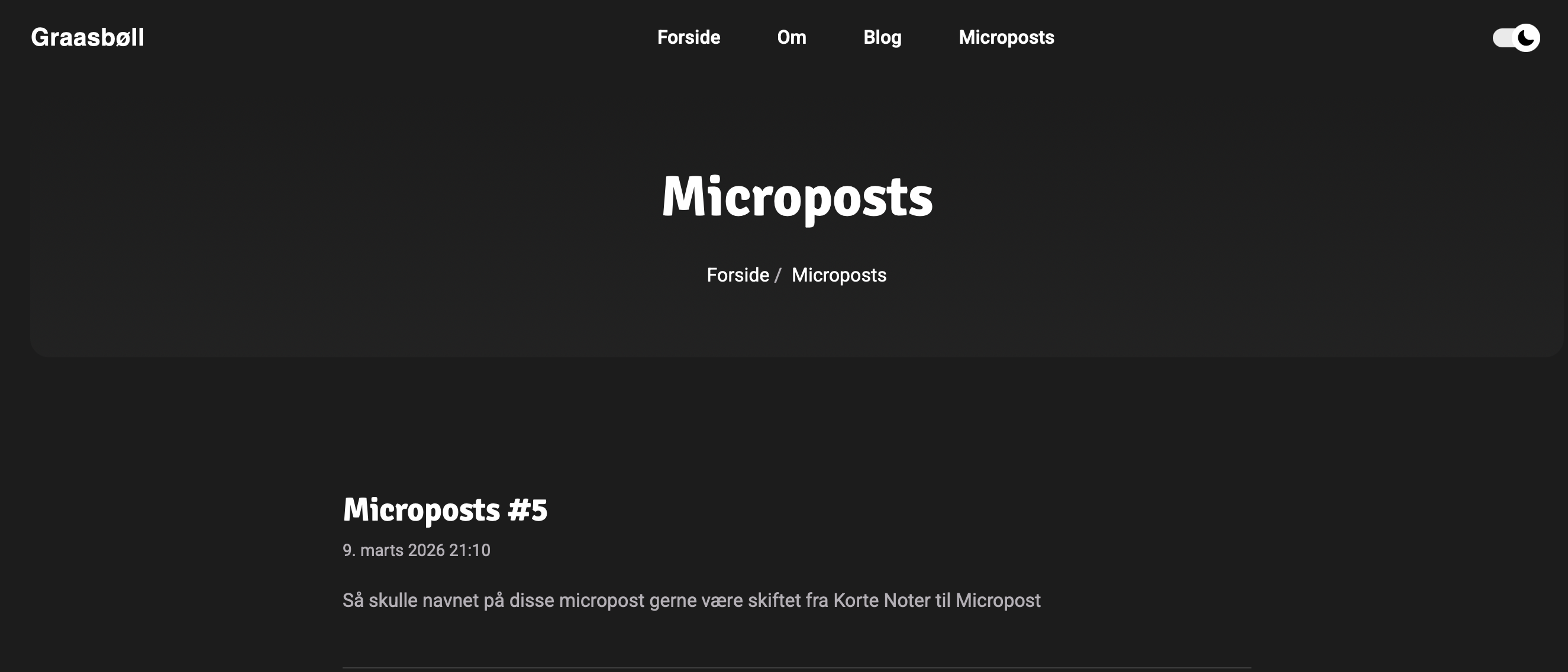
Task: Open the Graasbøll site logo
Action: [88, 38]
